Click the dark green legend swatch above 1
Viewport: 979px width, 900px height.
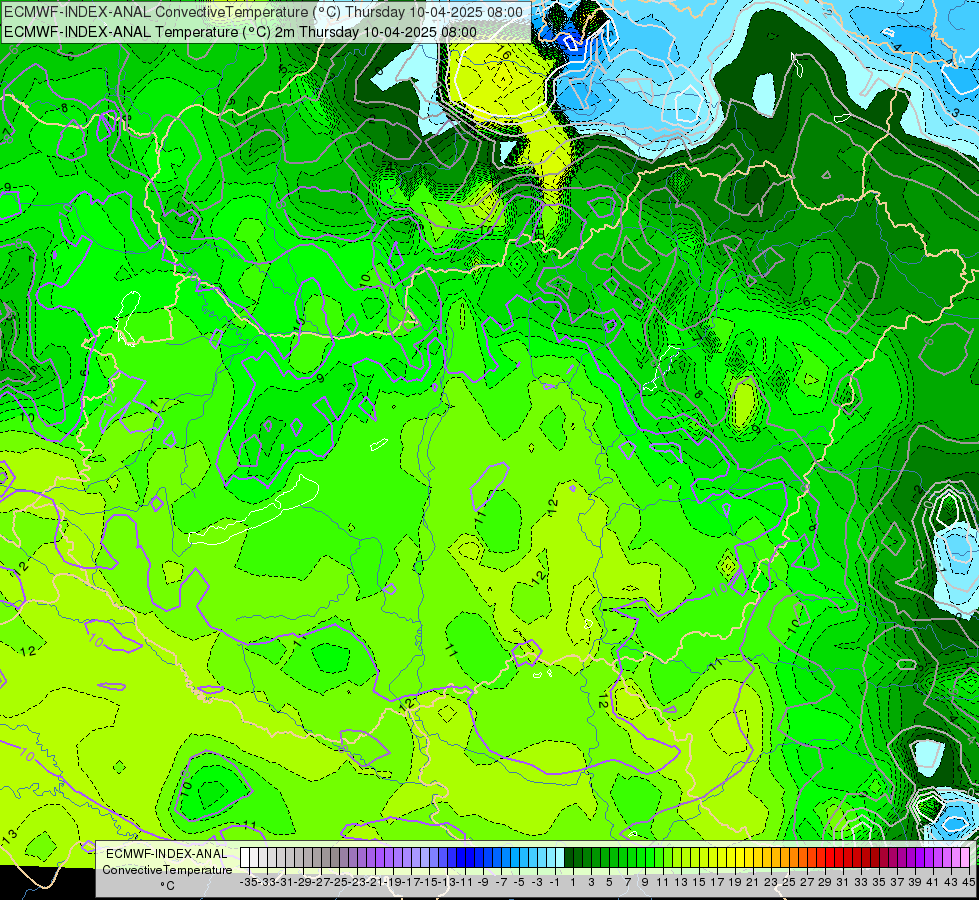pos(569,858)
